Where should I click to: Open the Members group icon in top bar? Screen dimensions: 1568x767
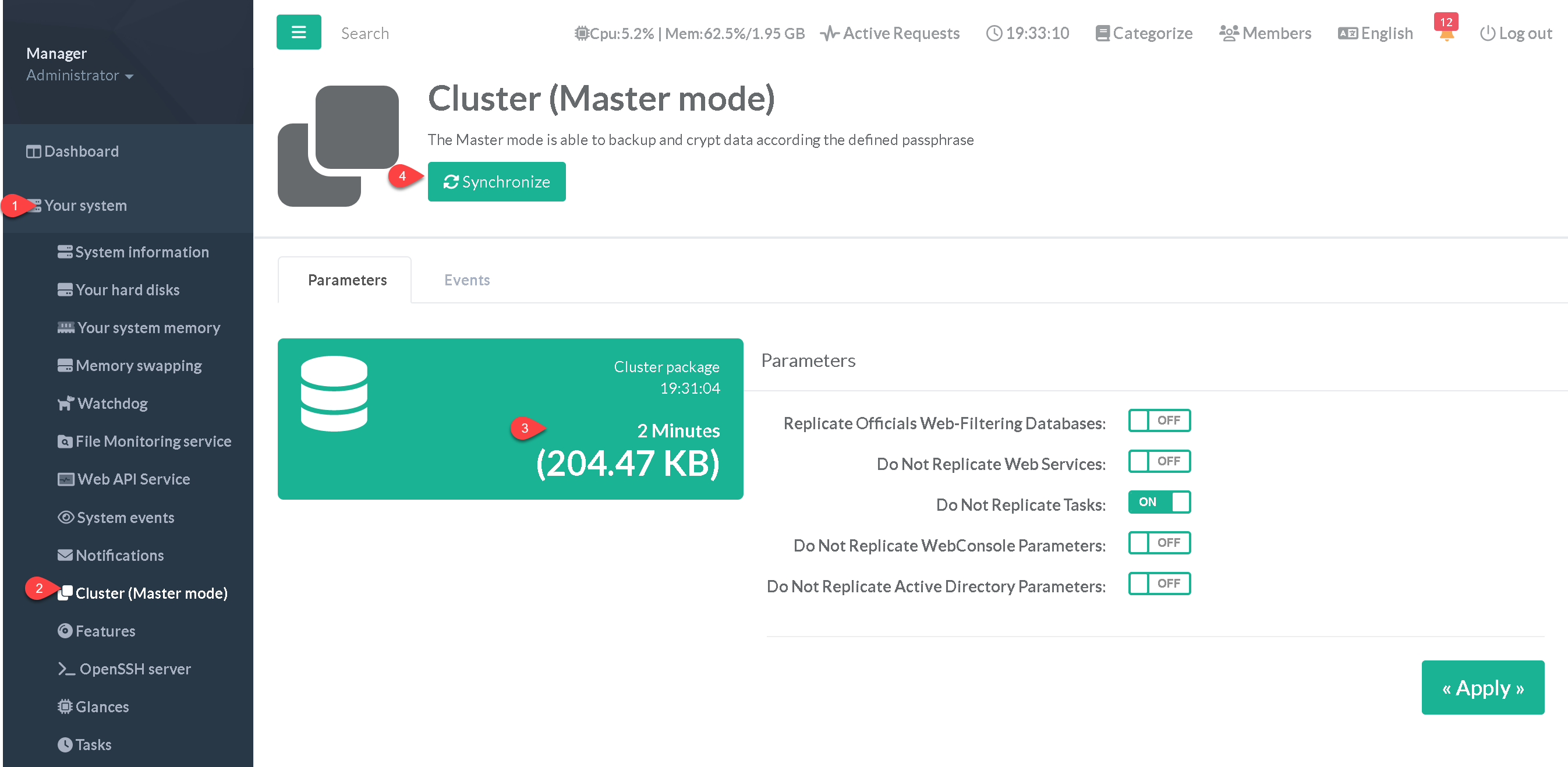pos(1229,33)
